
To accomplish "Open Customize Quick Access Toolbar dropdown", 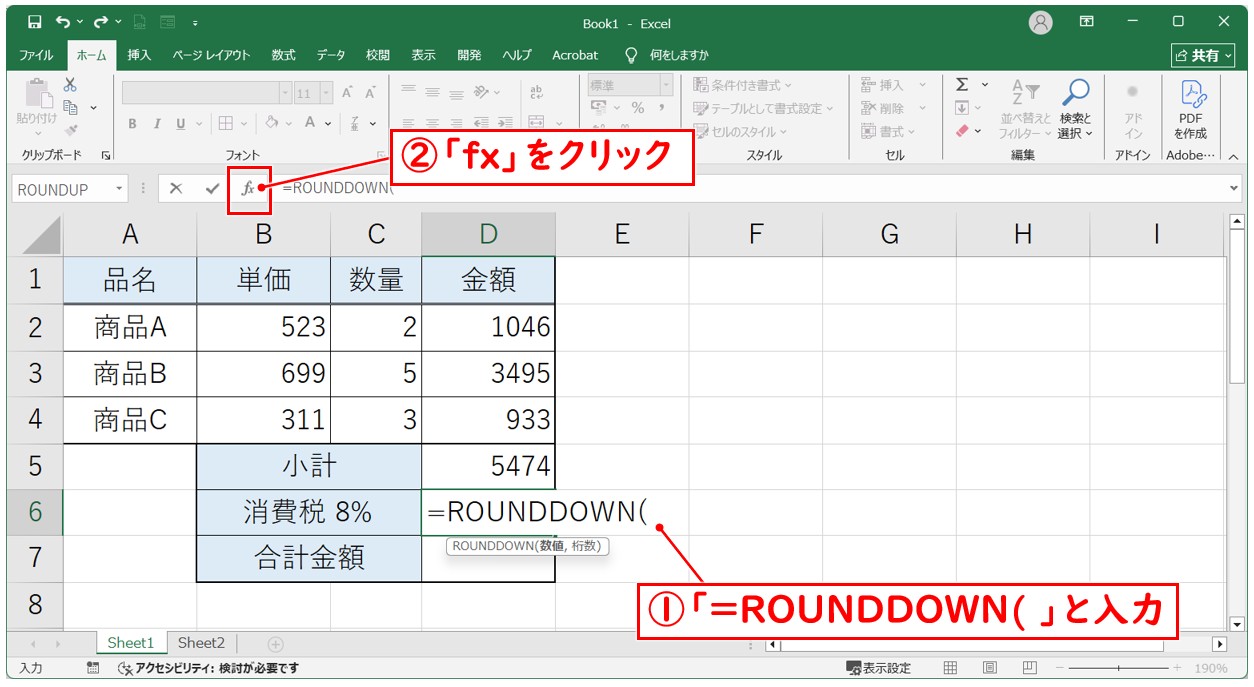I will point(194,22).
